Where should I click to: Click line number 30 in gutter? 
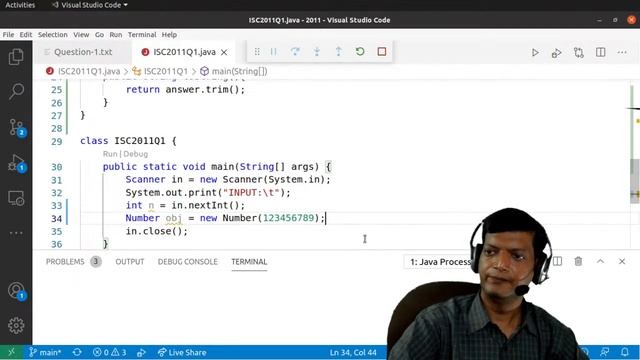coord(57,167)
